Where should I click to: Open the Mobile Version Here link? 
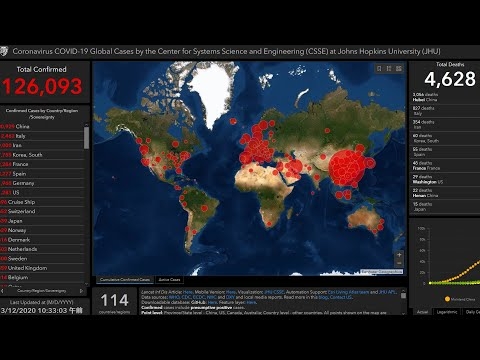pyautogui.click(x=231, y=292)
